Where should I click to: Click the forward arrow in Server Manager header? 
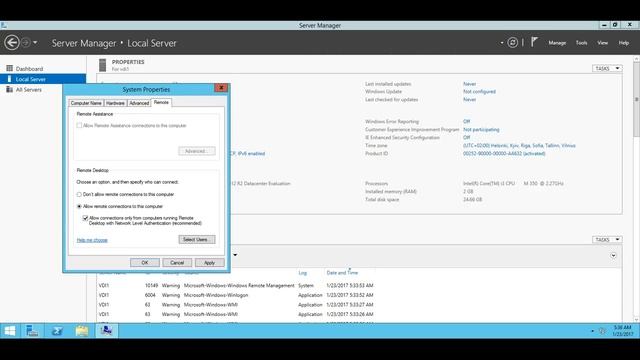coord(25,42)
